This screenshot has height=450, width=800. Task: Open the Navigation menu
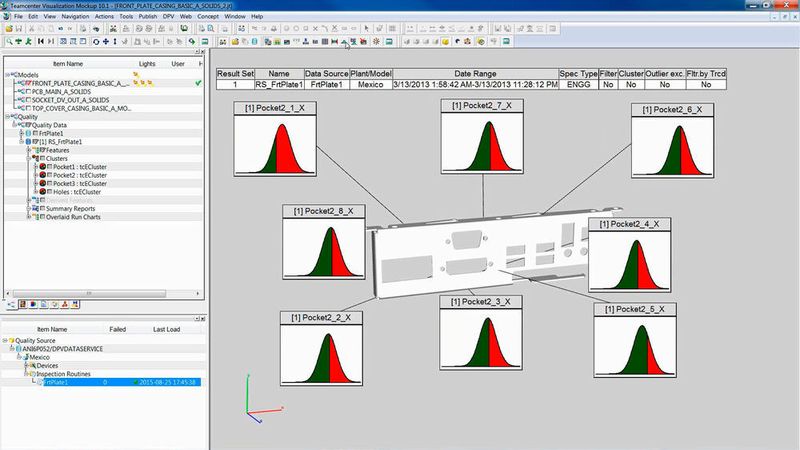coord(75,16)
